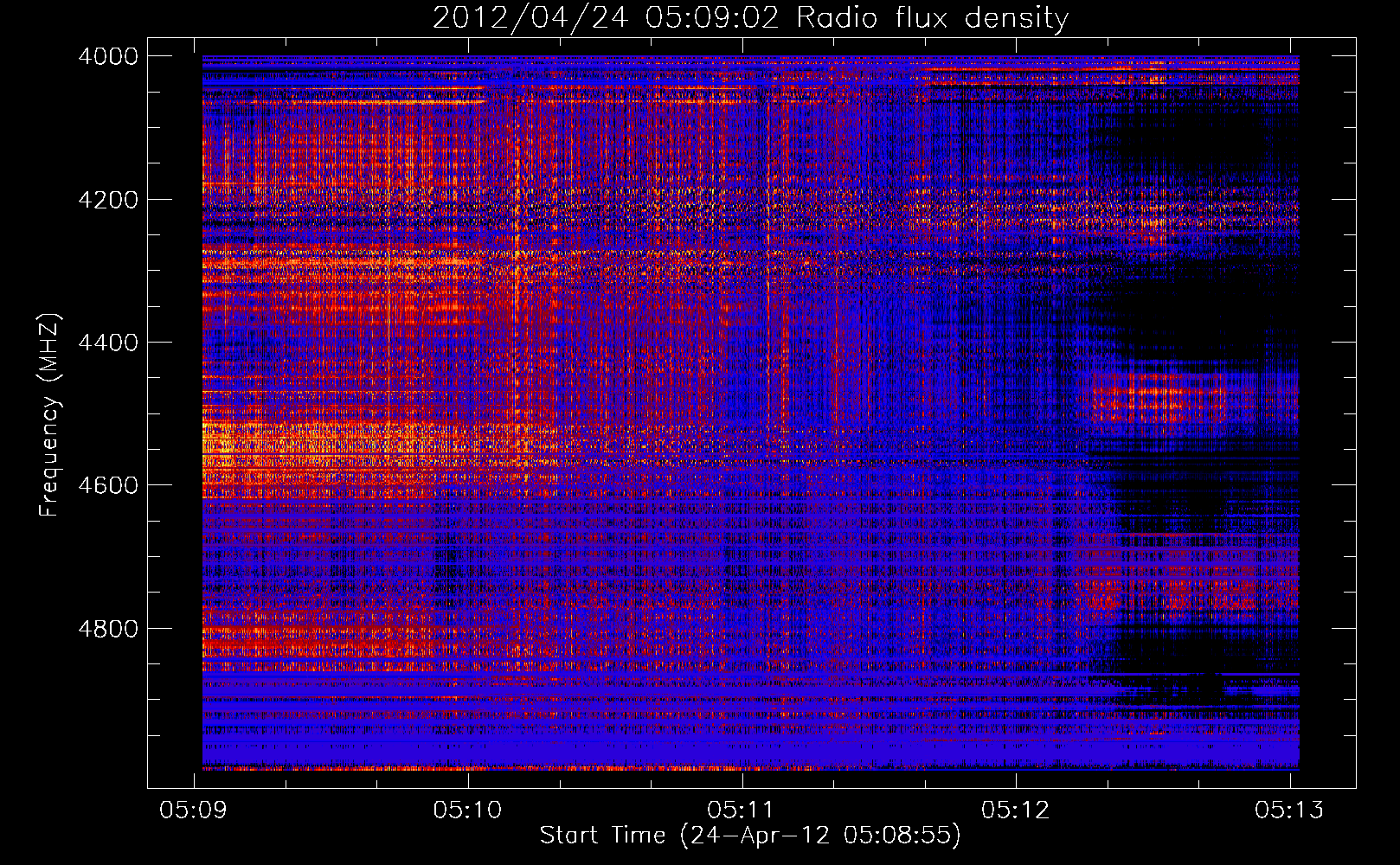Image resolution: width=1400 pixels, height=865 pixels.
Task: Click the 4400 frequency axis label
Action: coord(107,343)
